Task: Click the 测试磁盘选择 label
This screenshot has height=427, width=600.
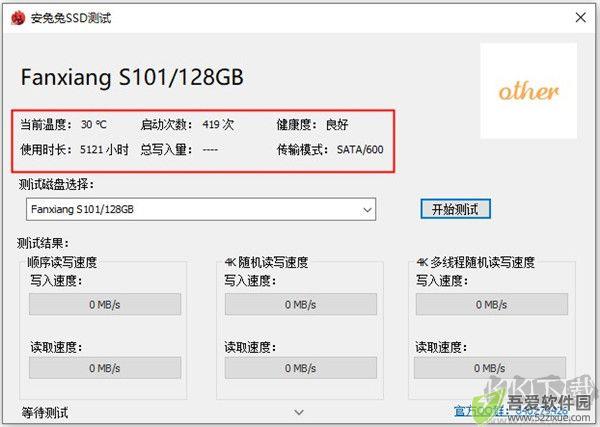Action: (x=56, y=184)
